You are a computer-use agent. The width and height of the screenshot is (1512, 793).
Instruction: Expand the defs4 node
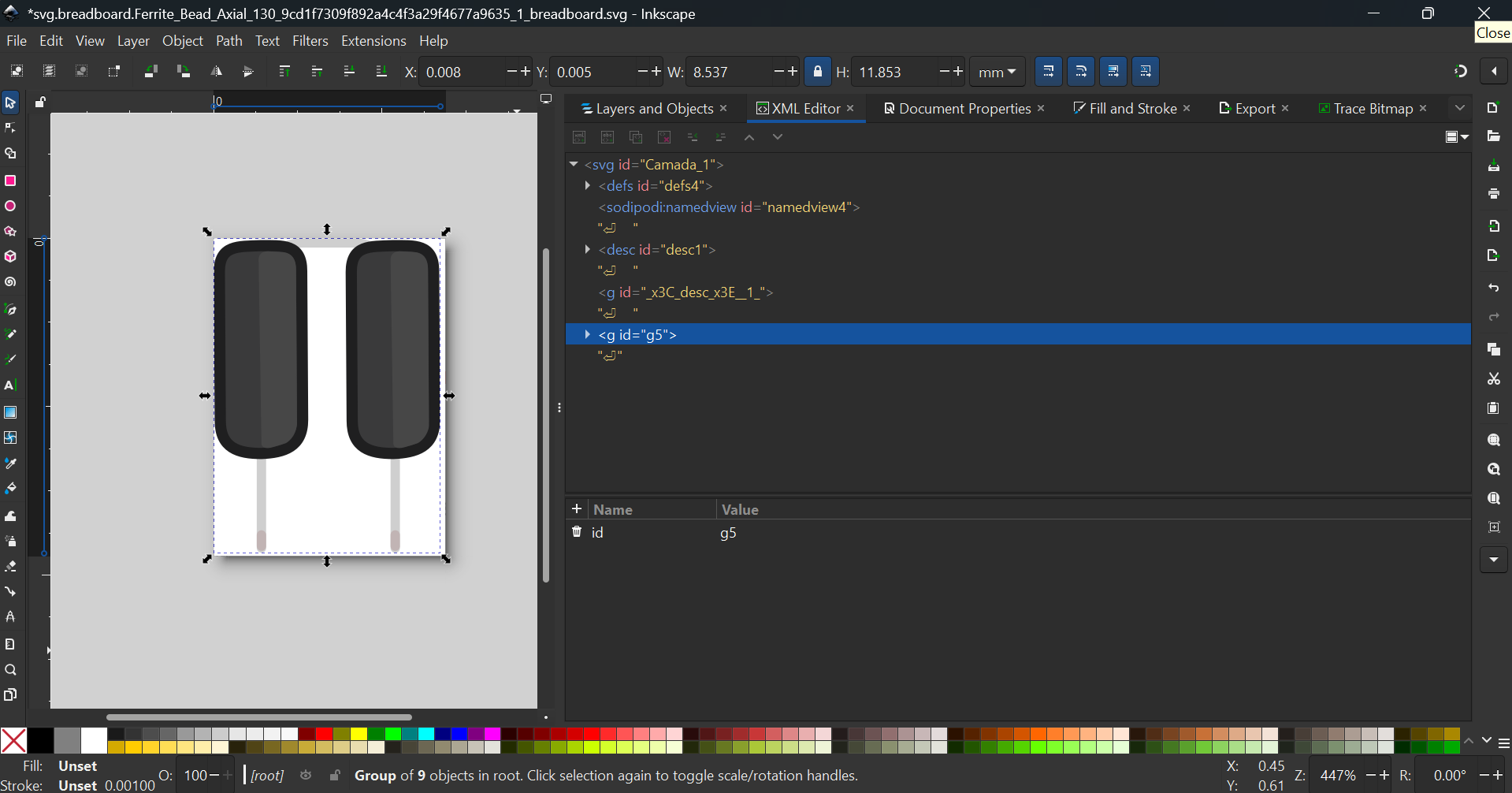[588, 186]
